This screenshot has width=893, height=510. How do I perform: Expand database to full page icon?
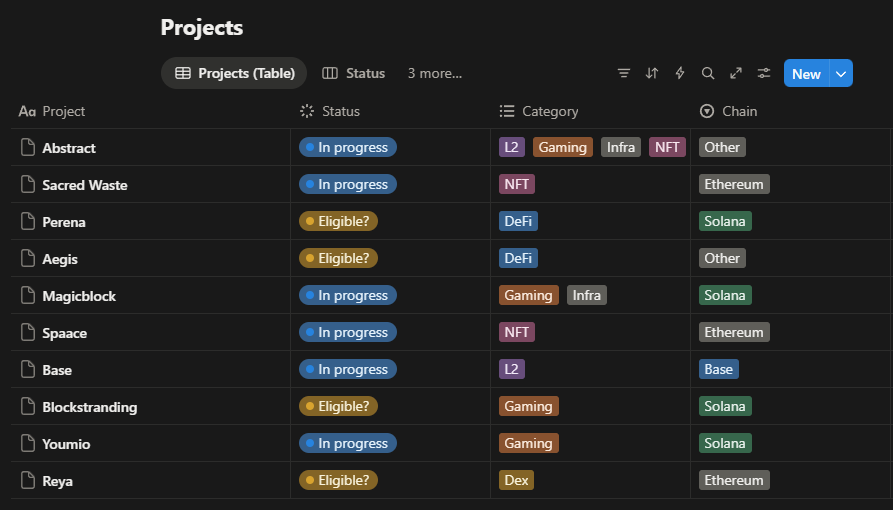pos(736,73)
